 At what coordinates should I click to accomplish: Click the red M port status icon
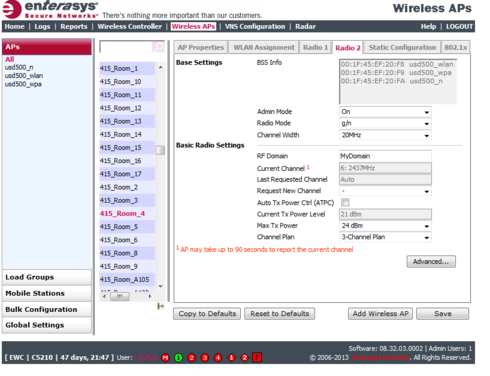(165, 358)
